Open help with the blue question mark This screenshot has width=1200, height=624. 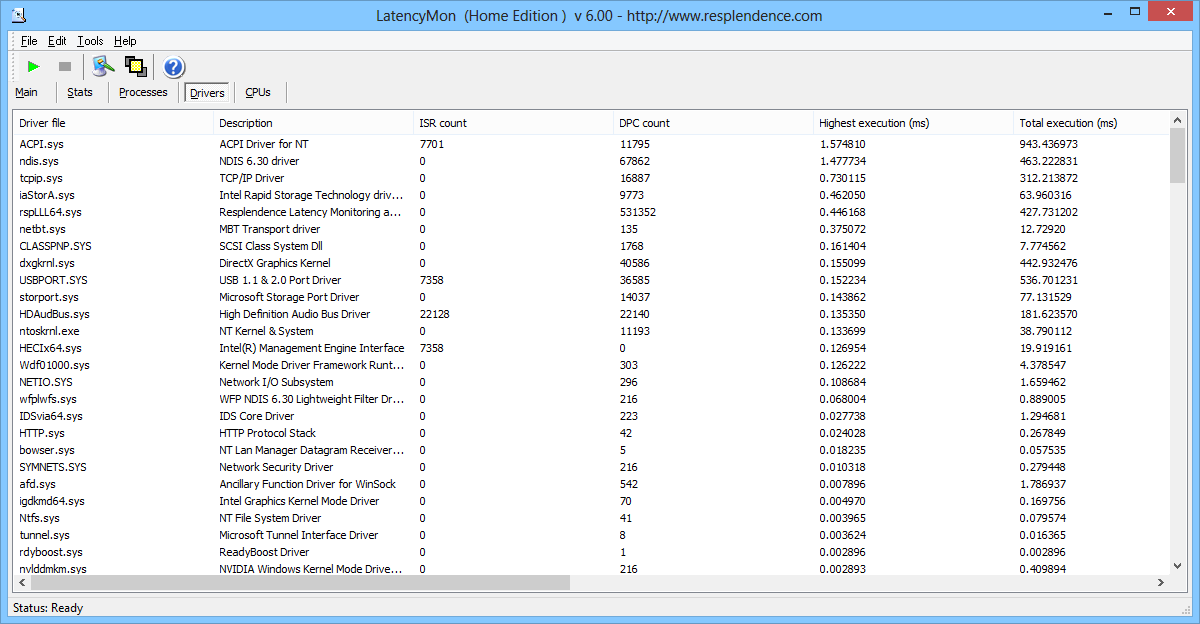pyautogui.click(x=173, y=67)
